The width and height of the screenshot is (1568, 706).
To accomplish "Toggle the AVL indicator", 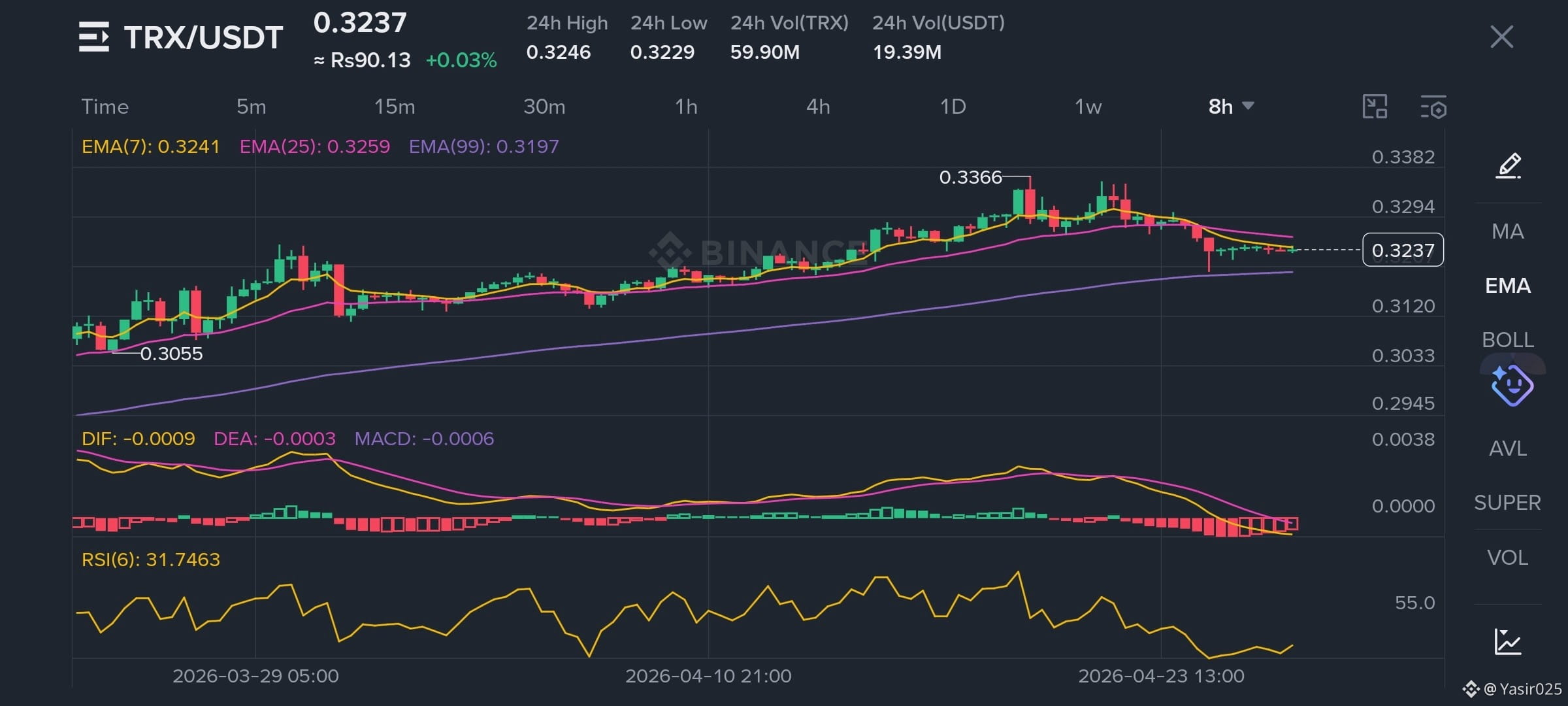I will 1508,448.
